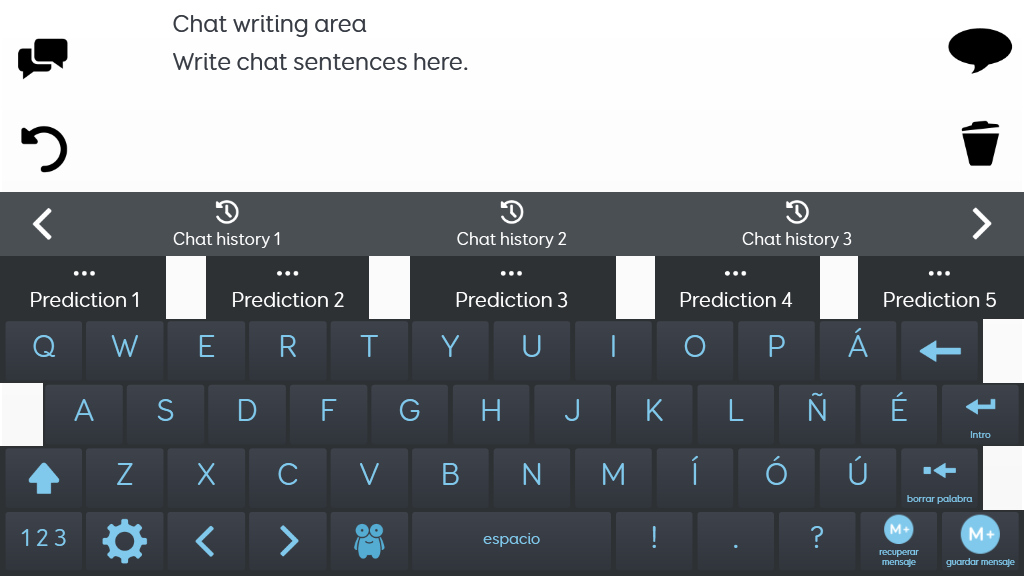Clear text with the trash bin icon
Viewport: 1024px width, 576px height.
point(980,144)
